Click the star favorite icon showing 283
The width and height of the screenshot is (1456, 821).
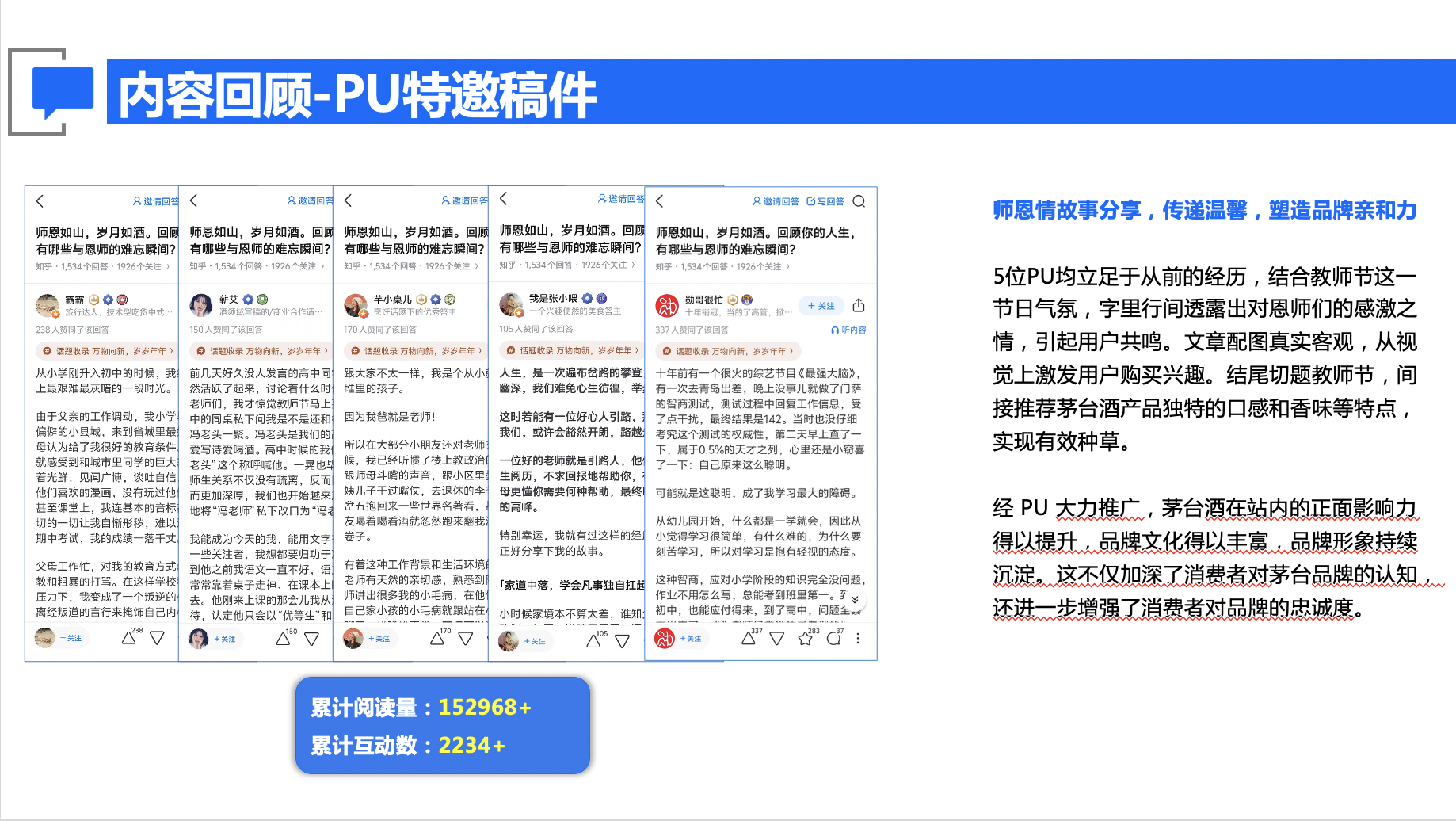[806, 639]
